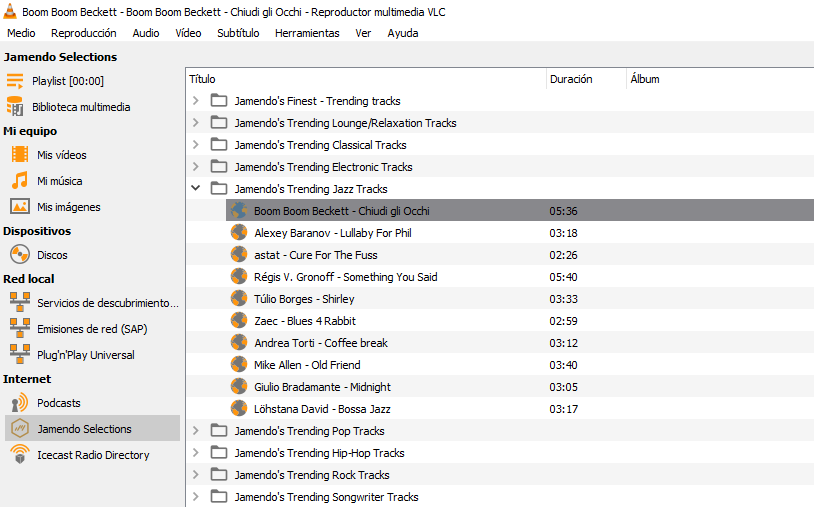Screen dimensions: 814x507
Task: Open Biblioteca multimedia label in sidebar
Action: pos(81,107)
